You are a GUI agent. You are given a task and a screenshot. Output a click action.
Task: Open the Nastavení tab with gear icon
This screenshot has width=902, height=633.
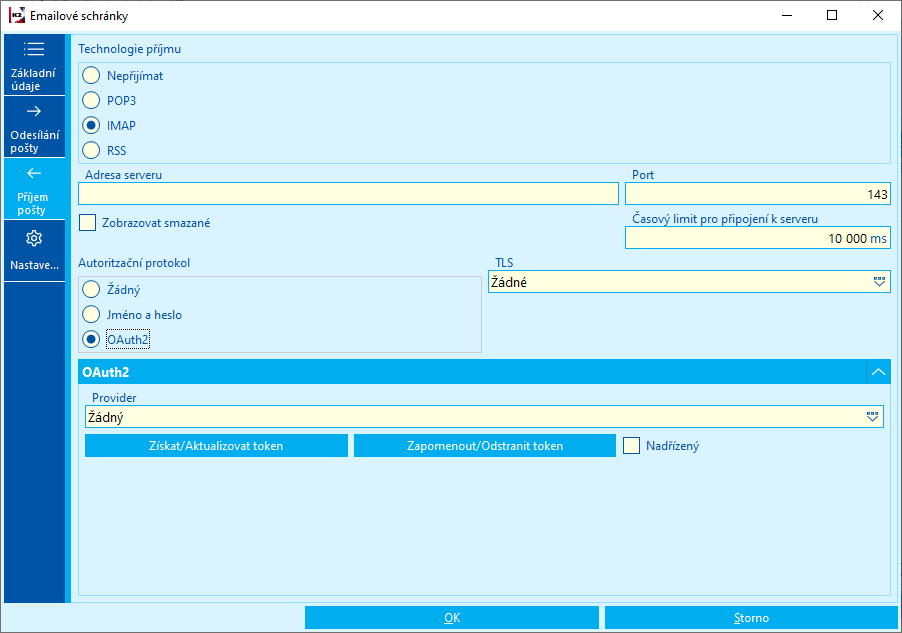tap(34, 251)
